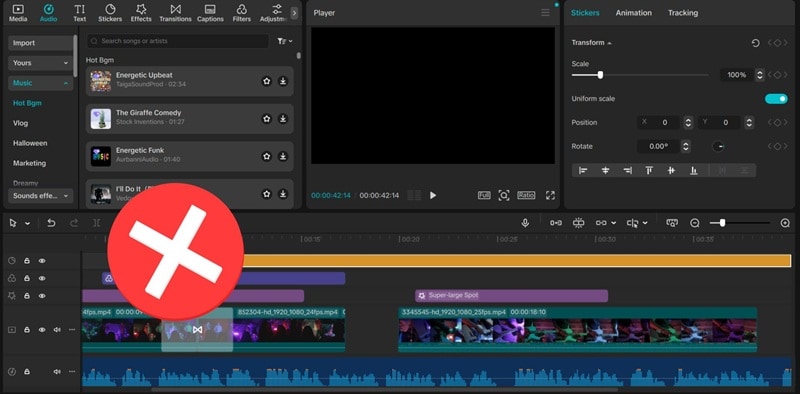Open the Player panel menu

click(545, 13)
